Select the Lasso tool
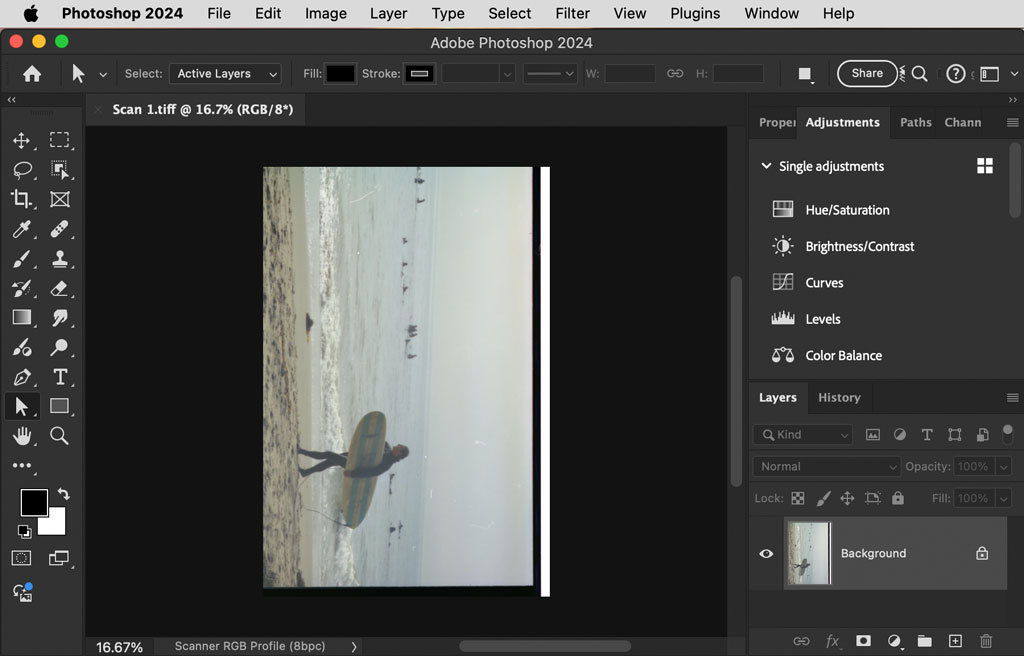Screen dimensions: 1024x656 22,170
